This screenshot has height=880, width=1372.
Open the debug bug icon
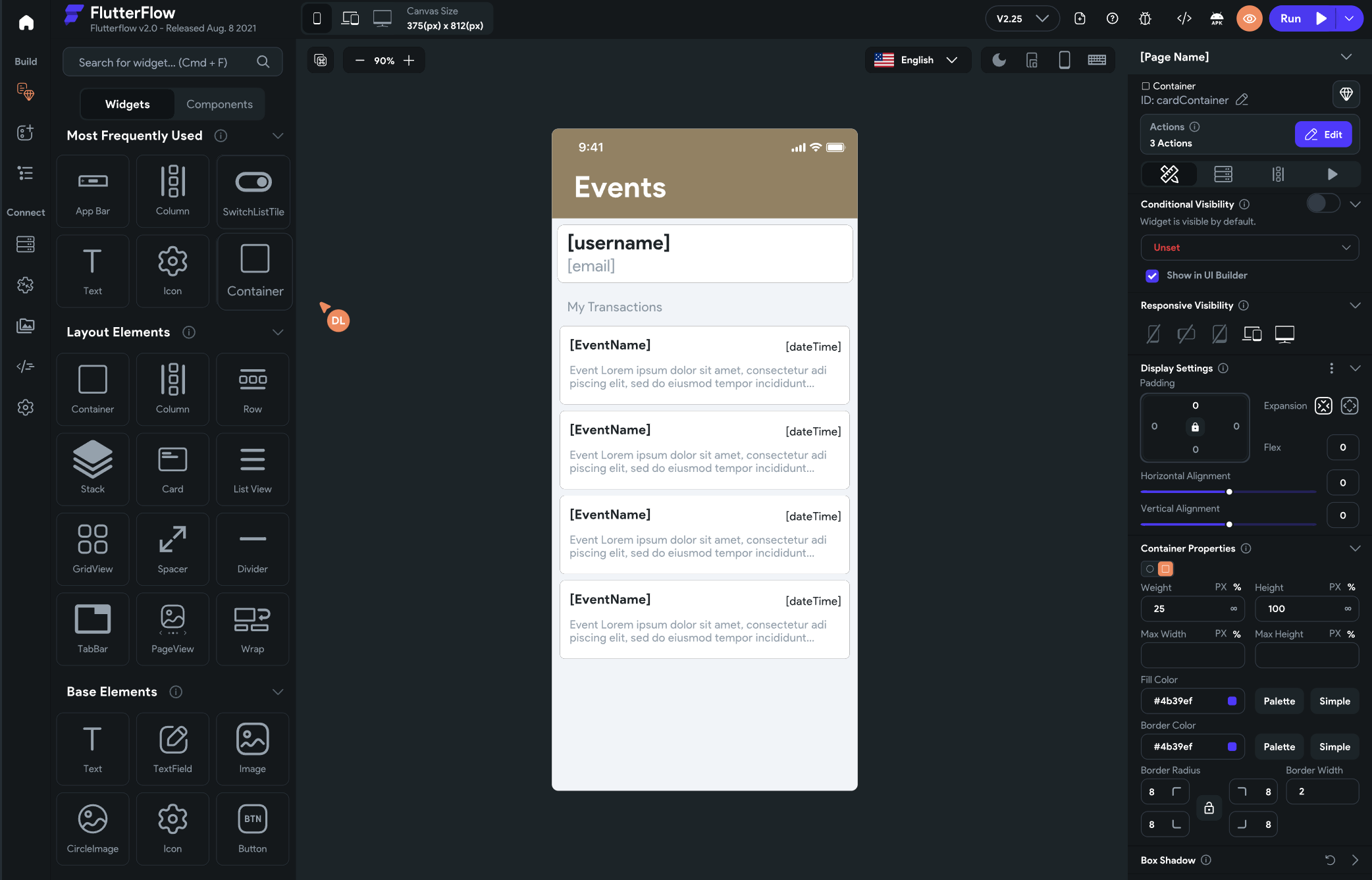pyautogui.click(x=1146, y=18)
